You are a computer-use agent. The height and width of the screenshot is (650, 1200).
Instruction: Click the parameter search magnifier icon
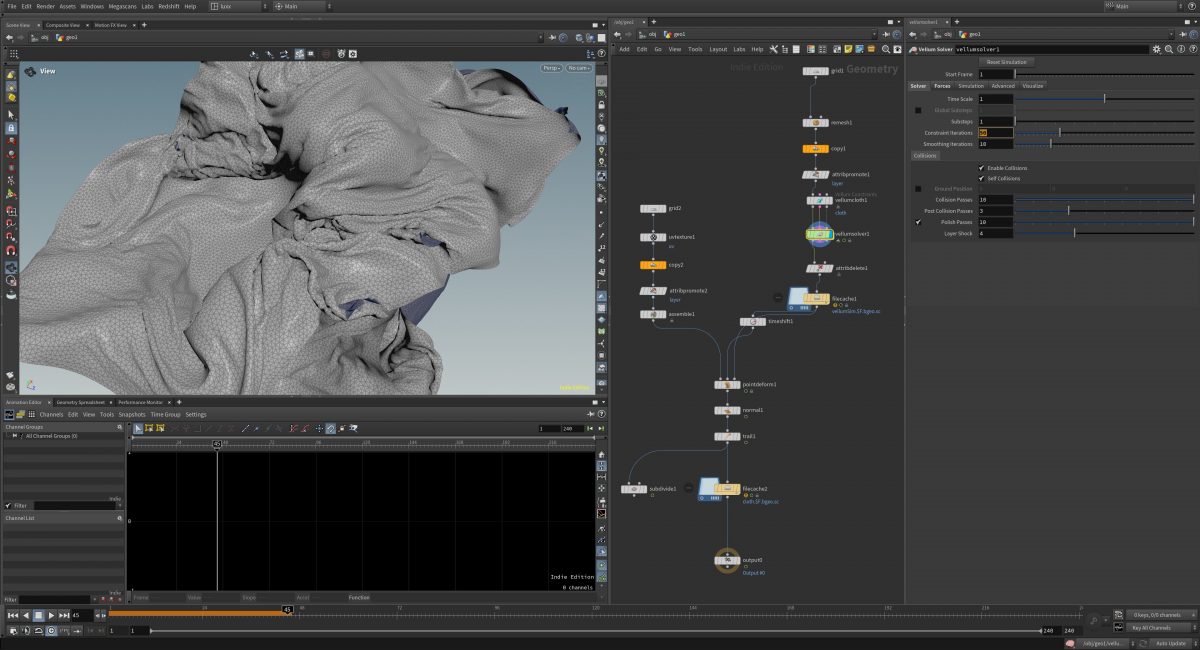tap(1168, 49)
